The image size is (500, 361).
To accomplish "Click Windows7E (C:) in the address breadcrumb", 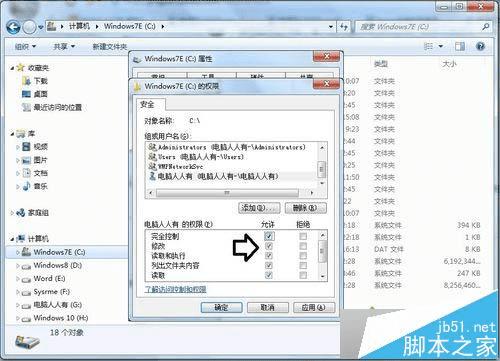I will pyautogui.click(x=130, y=26).
